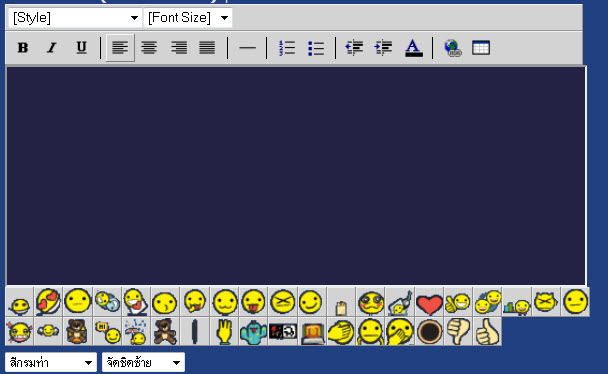This screenshot has height=374, width=608.
Task: Insert the thumbs down hand emoticon
Action: pyautogui.click(x=458, y=331)
